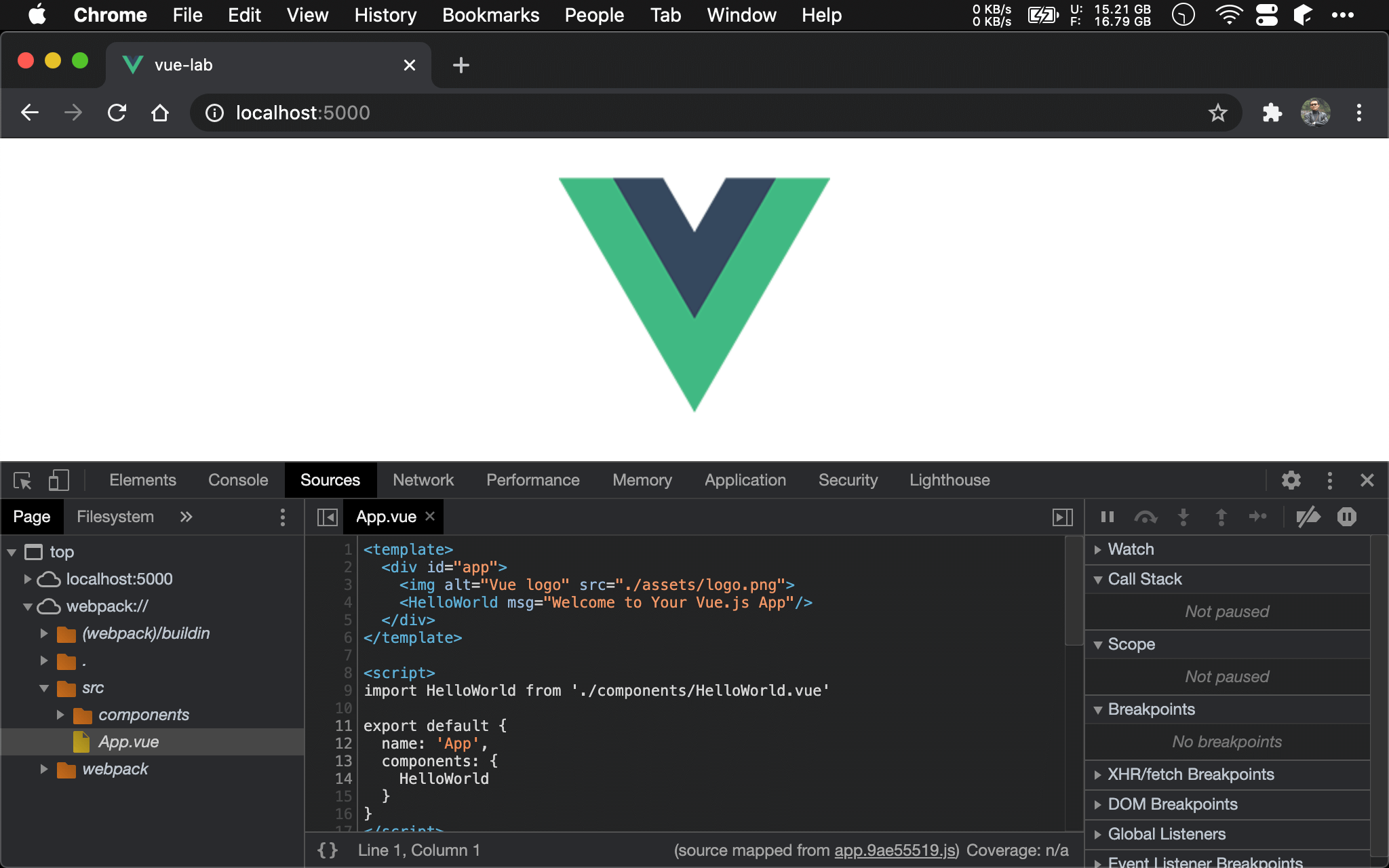1389x868 pixels.
Task: Toggle the device toolbar icon
Action: pyautogui.click(x=59, y=481)
